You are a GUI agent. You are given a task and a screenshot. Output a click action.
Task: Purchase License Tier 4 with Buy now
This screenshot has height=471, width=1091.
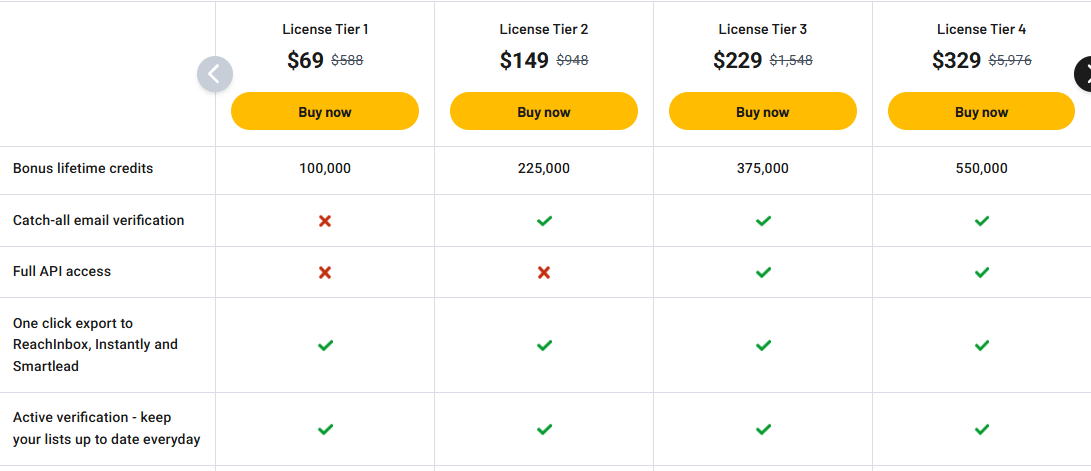981,112
